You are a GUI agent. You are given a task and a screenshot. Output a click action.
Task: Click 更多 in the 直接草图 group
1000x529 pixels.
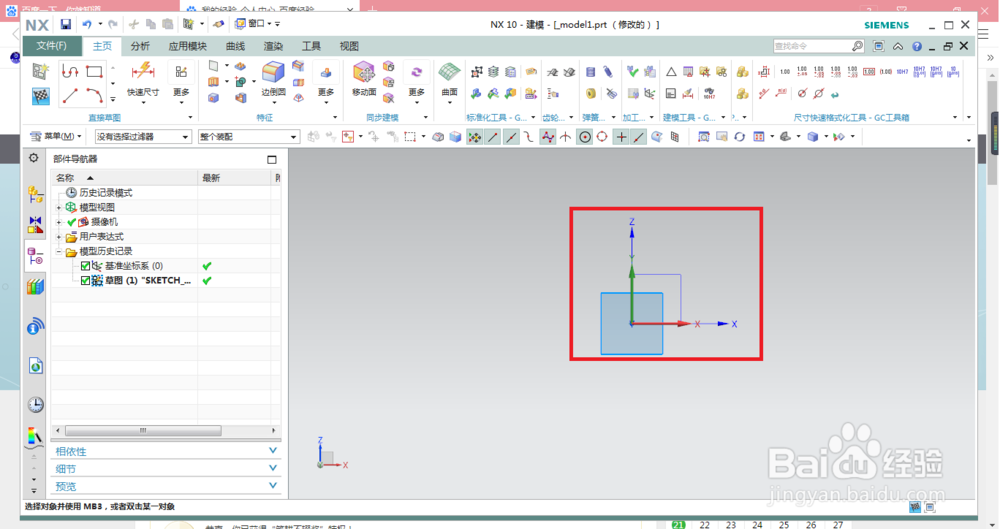point(181,82)
